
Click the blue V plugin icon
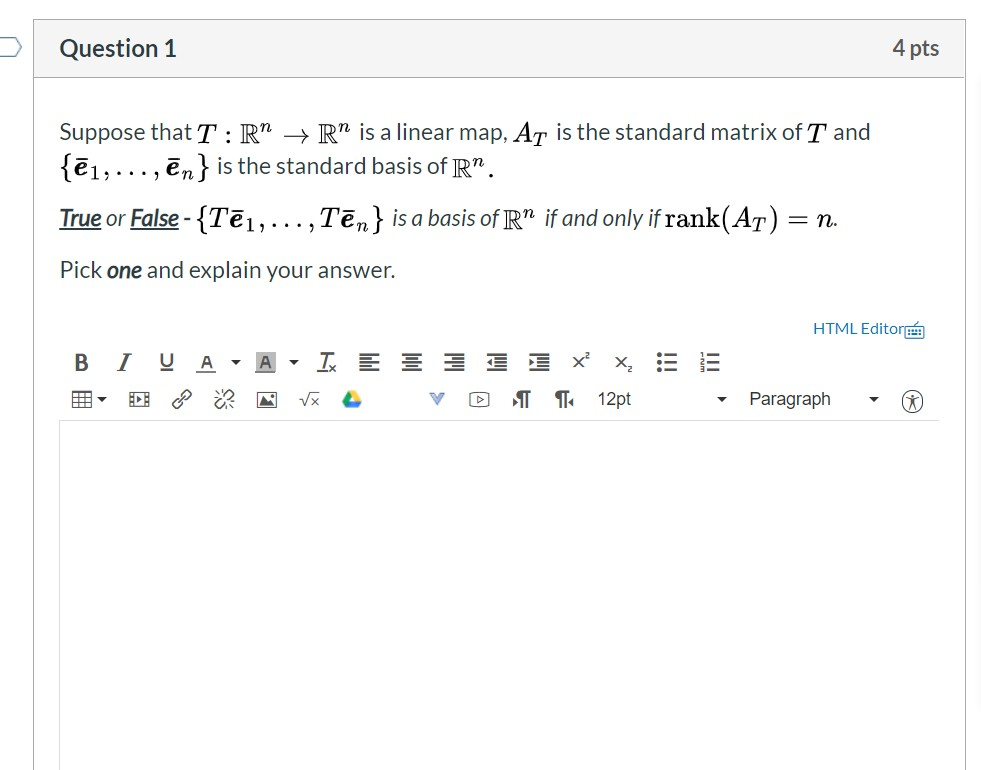click(437, 398)
